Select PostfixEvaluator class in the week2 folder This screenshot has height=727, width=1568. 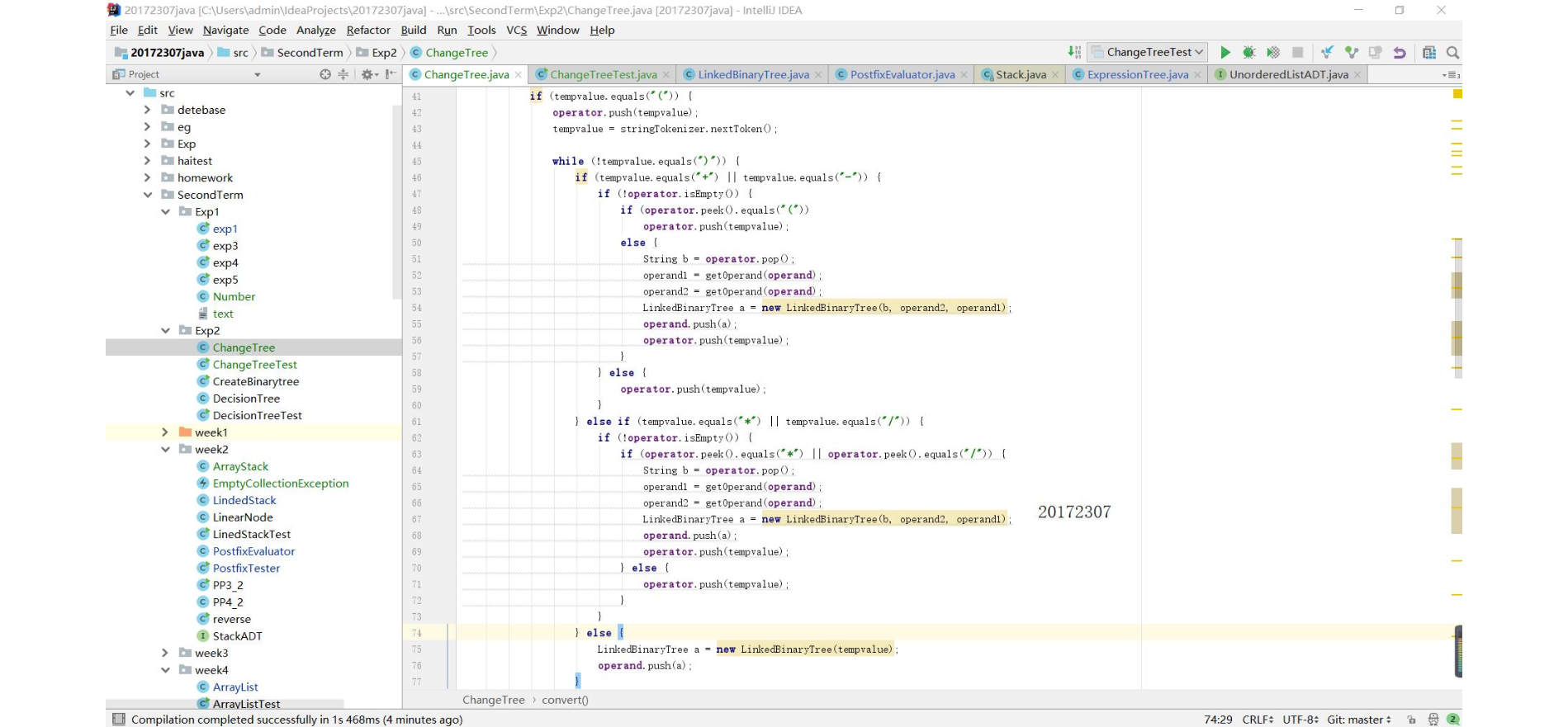[253, 551]
